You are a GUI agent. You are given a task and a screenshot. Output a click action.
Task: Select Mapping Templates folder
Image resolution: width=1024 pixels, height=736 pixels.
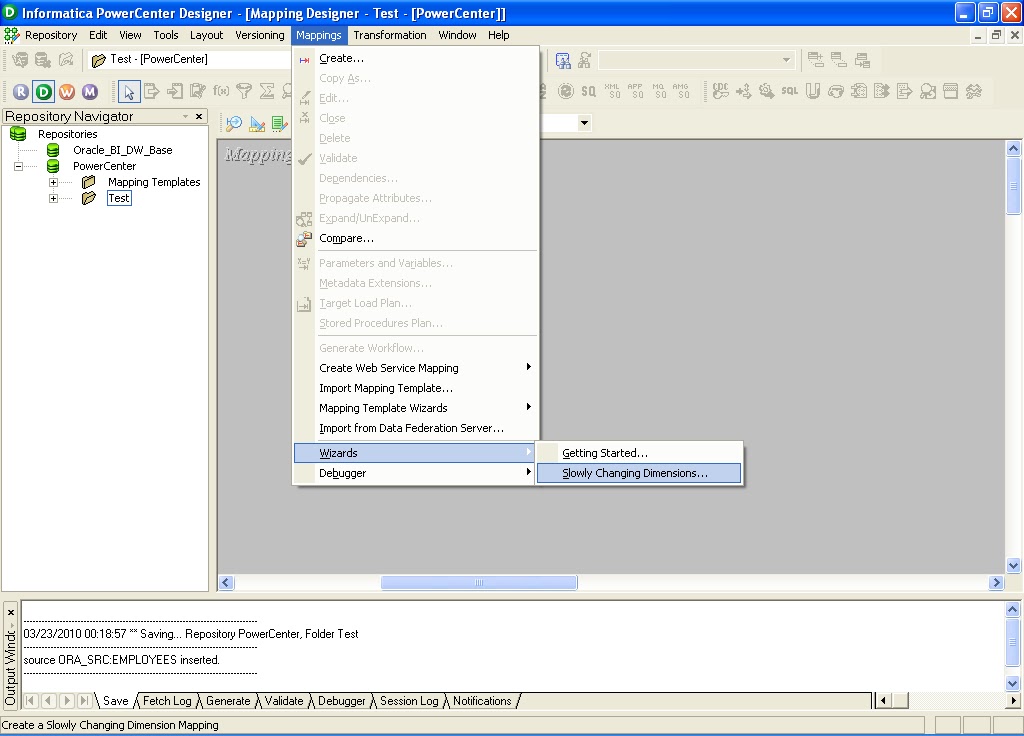click(x=154, y=182)
